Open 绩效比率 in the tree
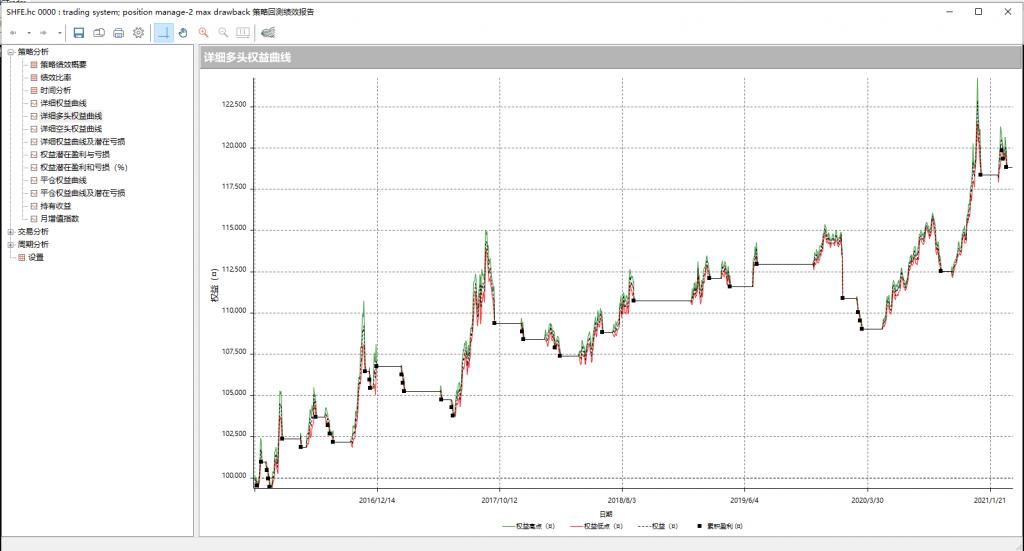 (56, 78)
